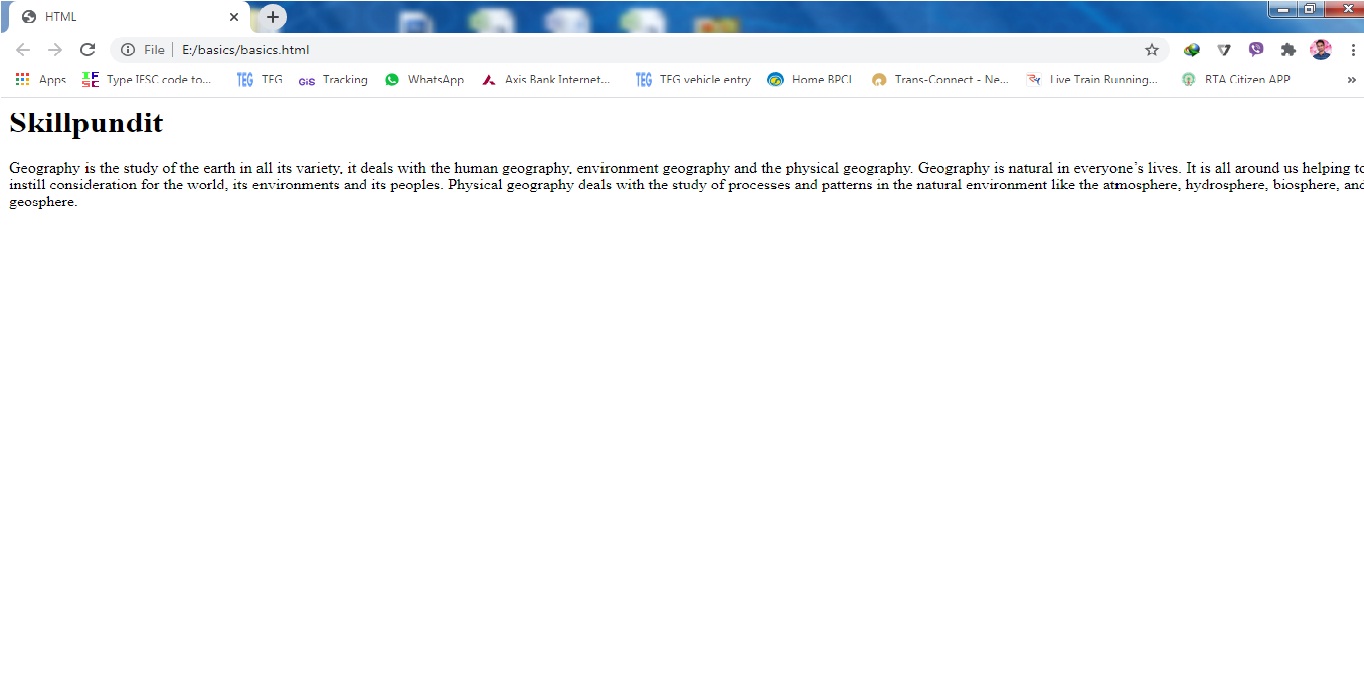Image resolution: width=1364 pixels, height=676 pixels.
Task: Minimize the Chrome window
Action: [x=1283, y=9]
